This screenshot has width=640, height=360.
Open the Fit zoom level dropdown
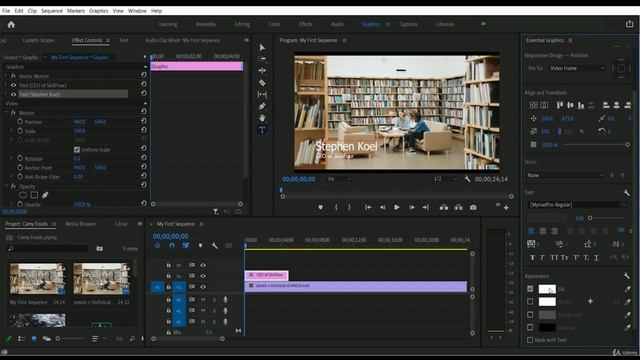click(340, 179)
